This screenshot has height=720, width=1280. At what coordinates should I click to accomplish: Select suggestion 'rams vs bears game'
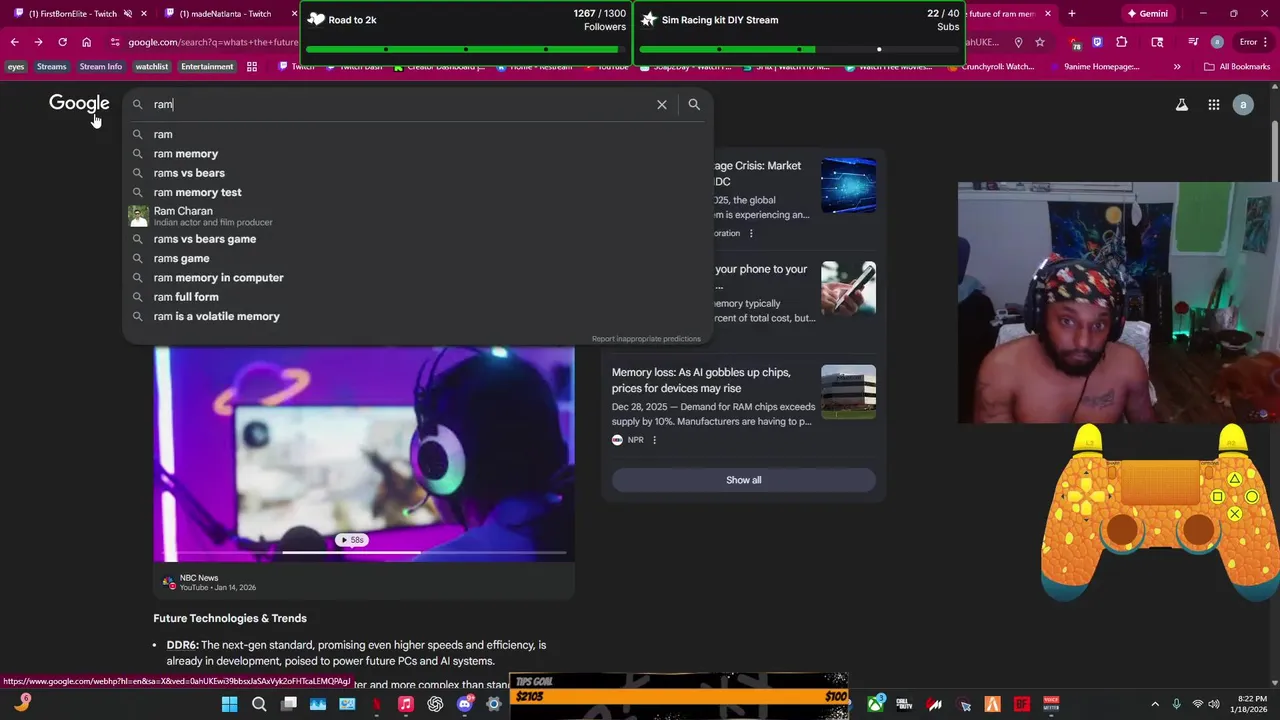(x=418, y=239)
